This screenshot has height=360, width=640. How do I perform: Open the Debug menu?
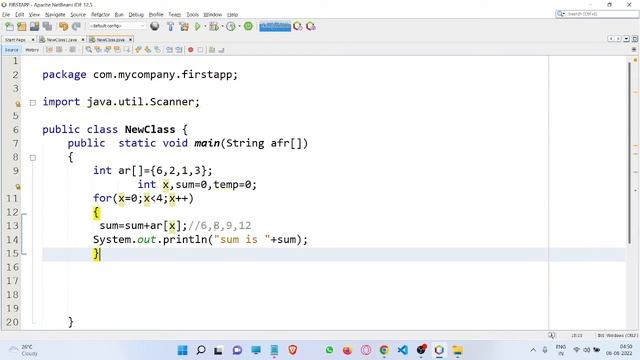tap(136, 14)
